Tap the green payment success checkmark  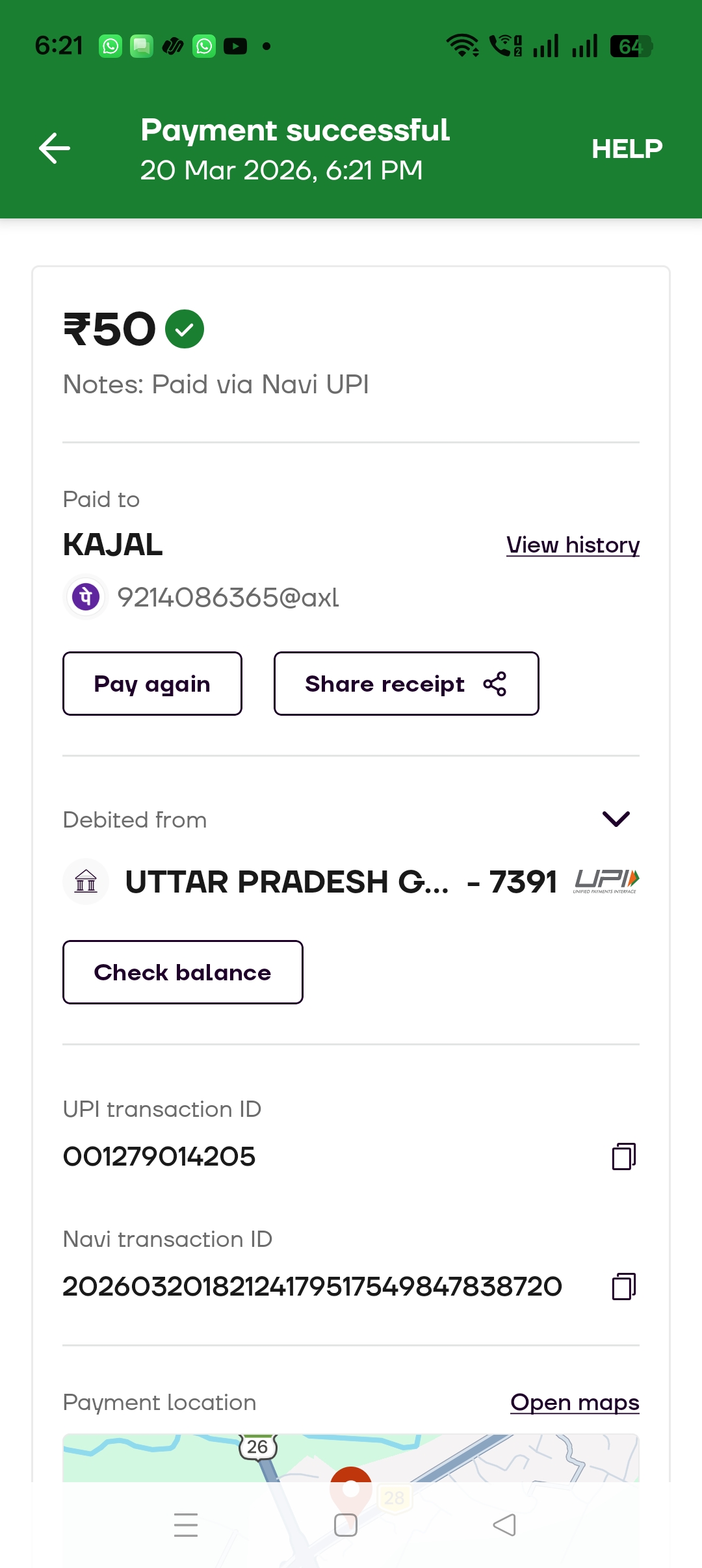[x=185, y=329]
